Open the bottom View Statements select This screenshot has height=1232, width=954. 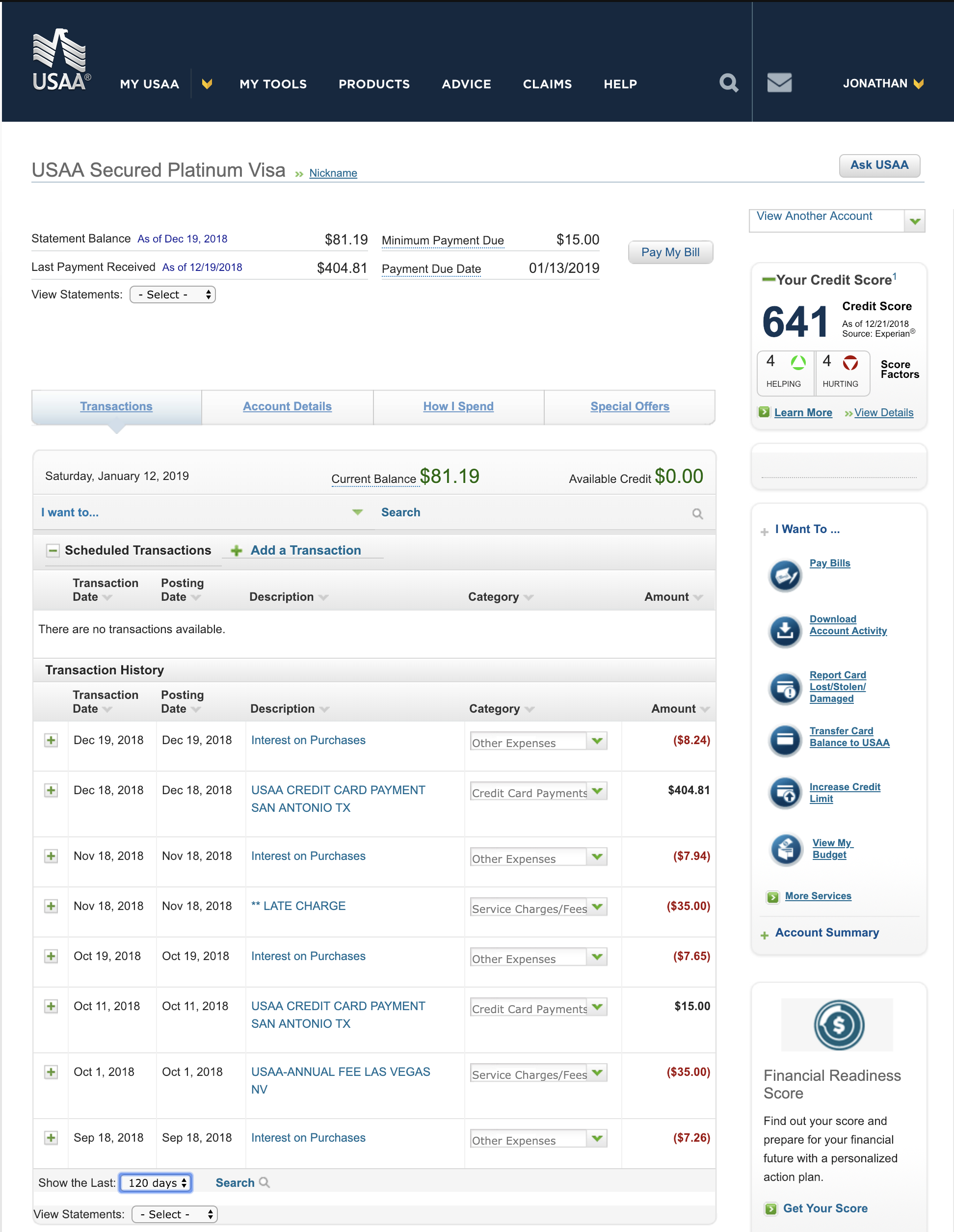pos(174,1214)
